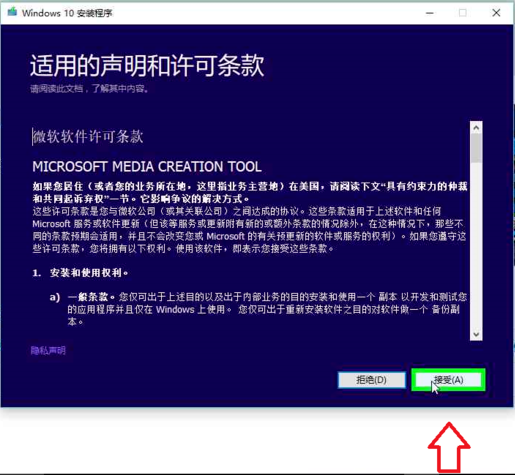Close the Windows 10 setup window
The image size is (515, 475).
(496, 13)
